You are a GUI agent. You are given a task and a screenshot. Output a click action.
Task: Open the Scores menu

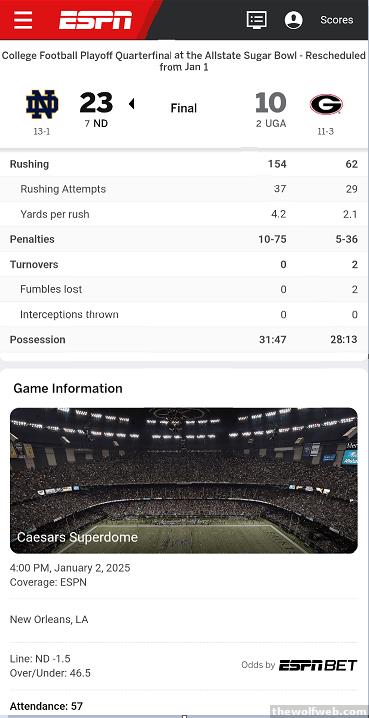point(336,20)
